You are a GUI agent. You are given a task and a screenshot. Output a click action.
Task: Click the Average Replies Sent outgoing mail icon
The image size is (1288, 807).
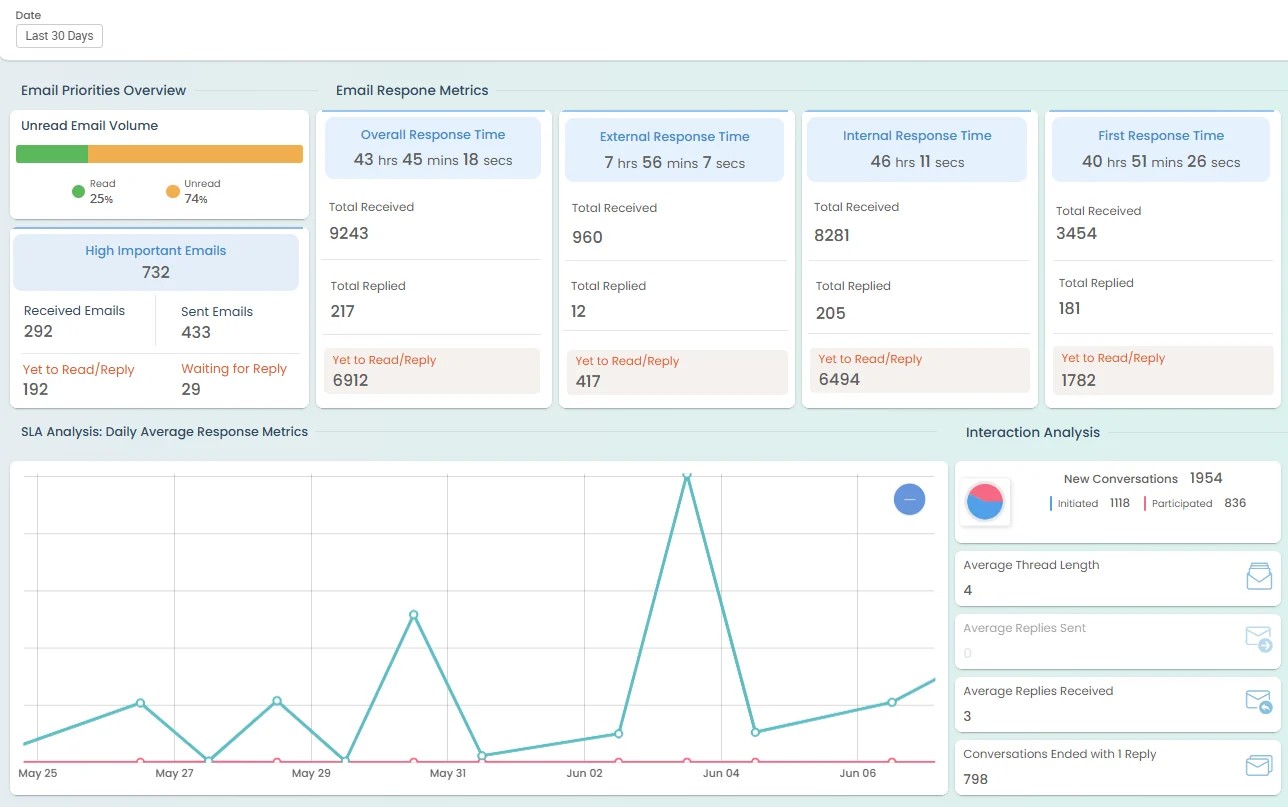pos(1257,638)
